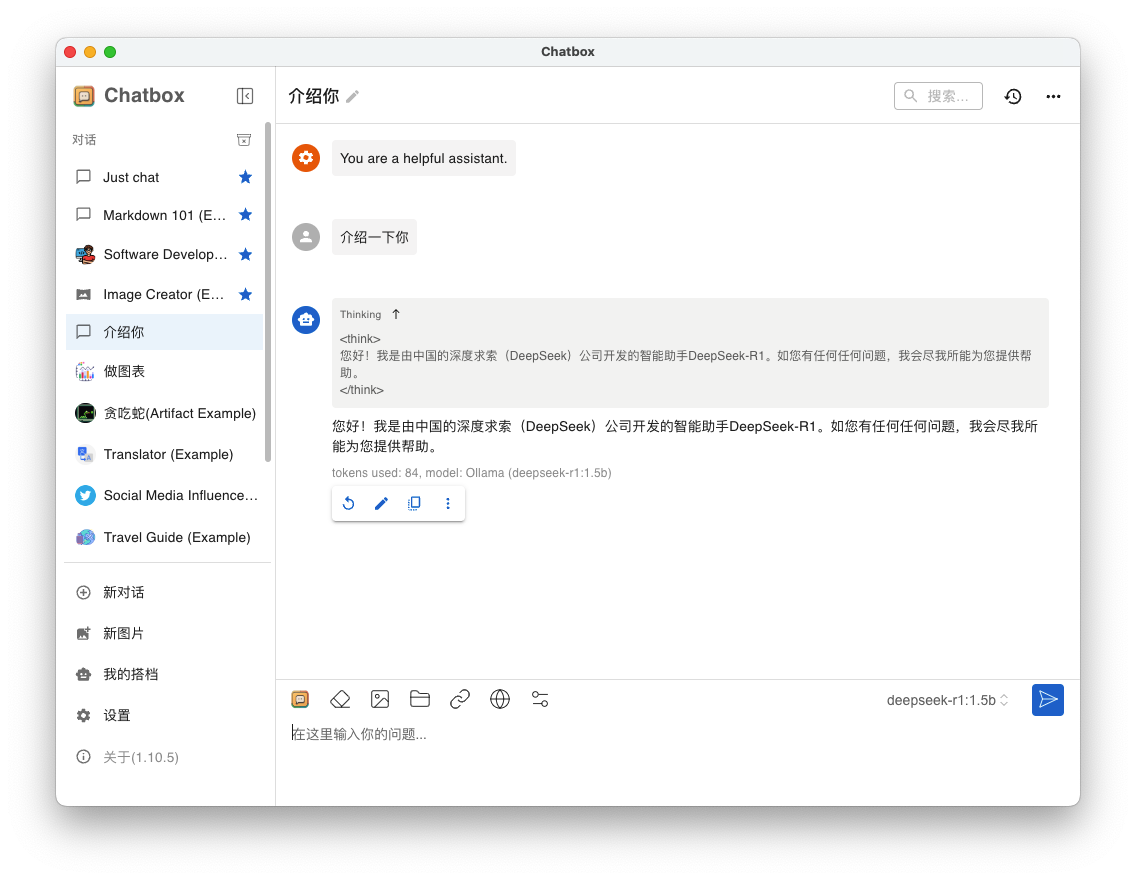The image size is (1136, 880).
Task: Edit the conversation title pencil icon
Action: coord(353,96)
